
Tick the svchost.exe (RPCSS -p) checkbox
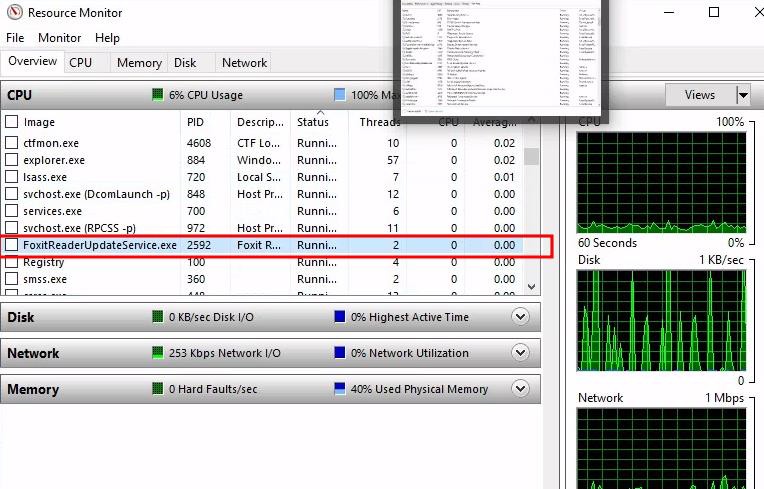coord(12,228)
